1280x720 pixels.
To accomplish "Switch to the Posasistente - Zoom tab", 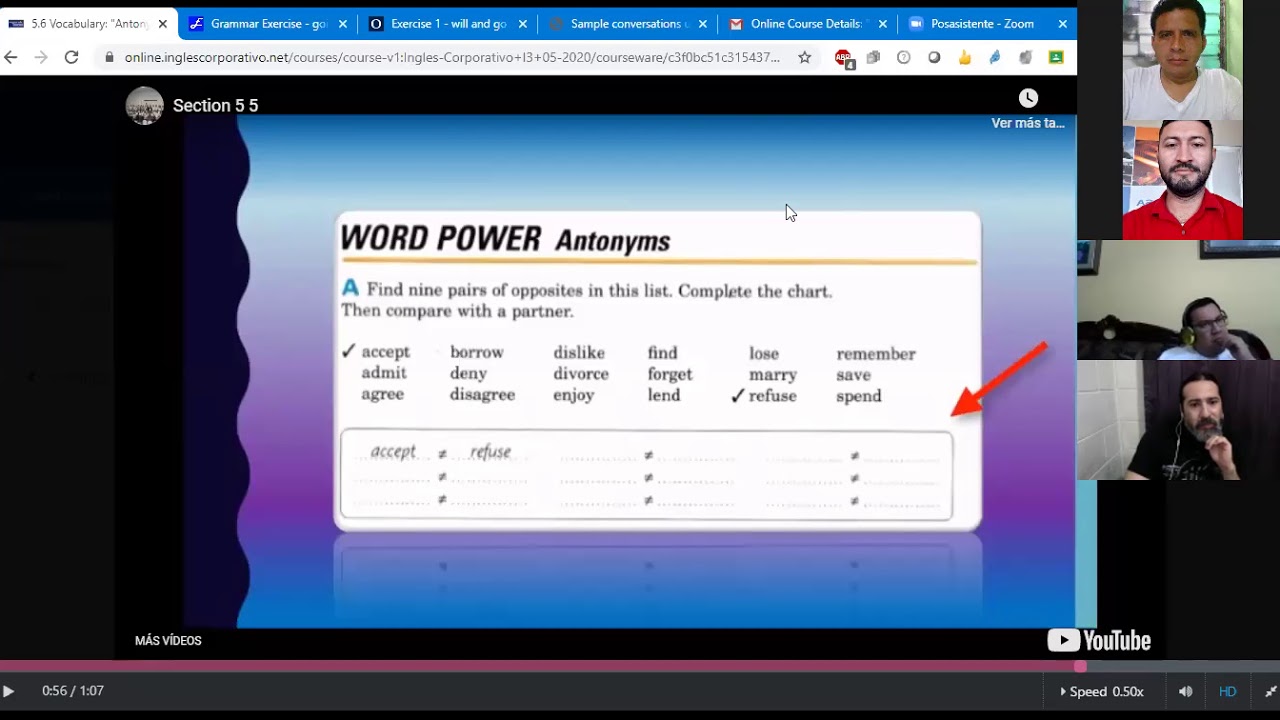I will click(987, 24).
